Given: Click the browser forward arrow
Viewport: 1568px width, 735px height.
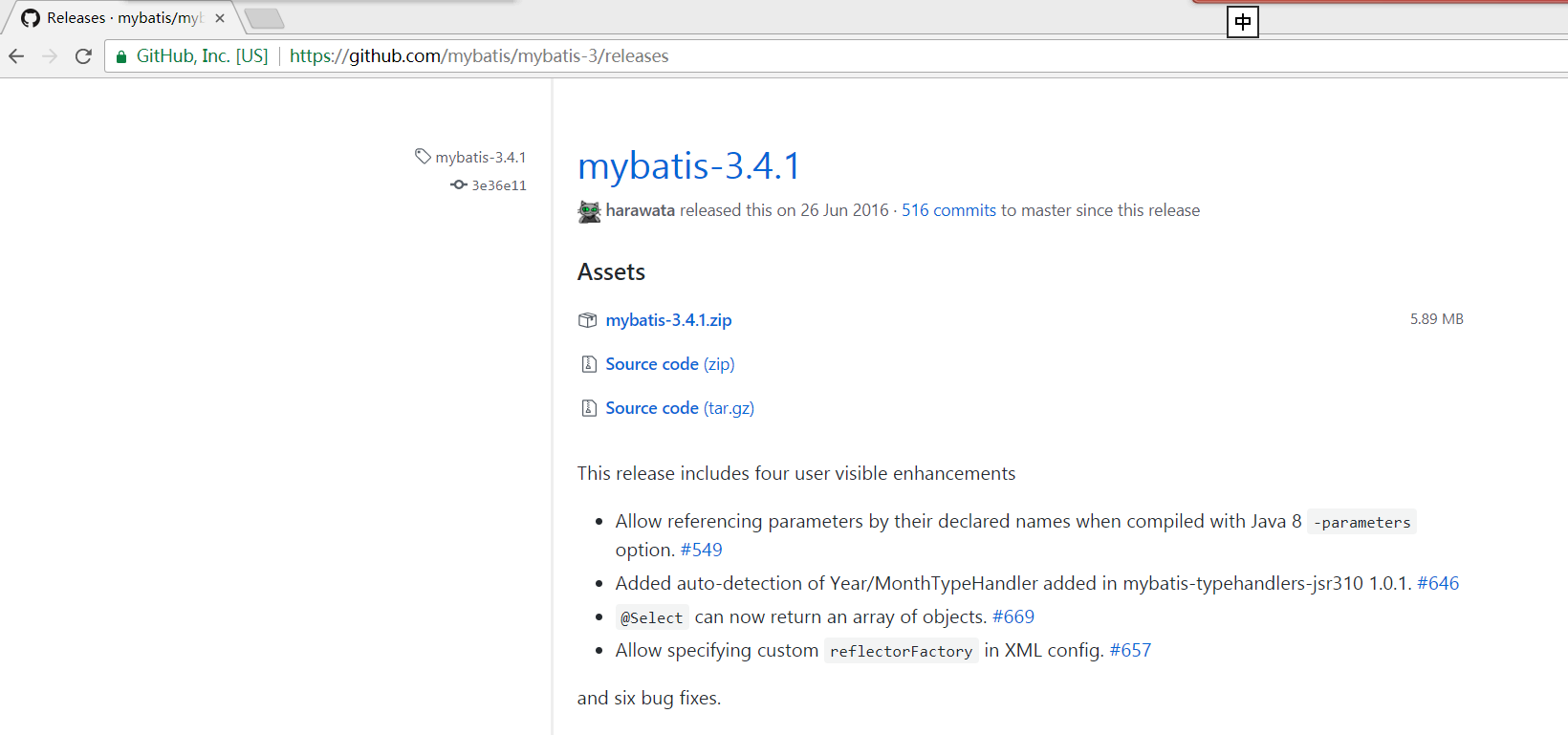Looking at the screenshot, I should click(x=50, y=56).
